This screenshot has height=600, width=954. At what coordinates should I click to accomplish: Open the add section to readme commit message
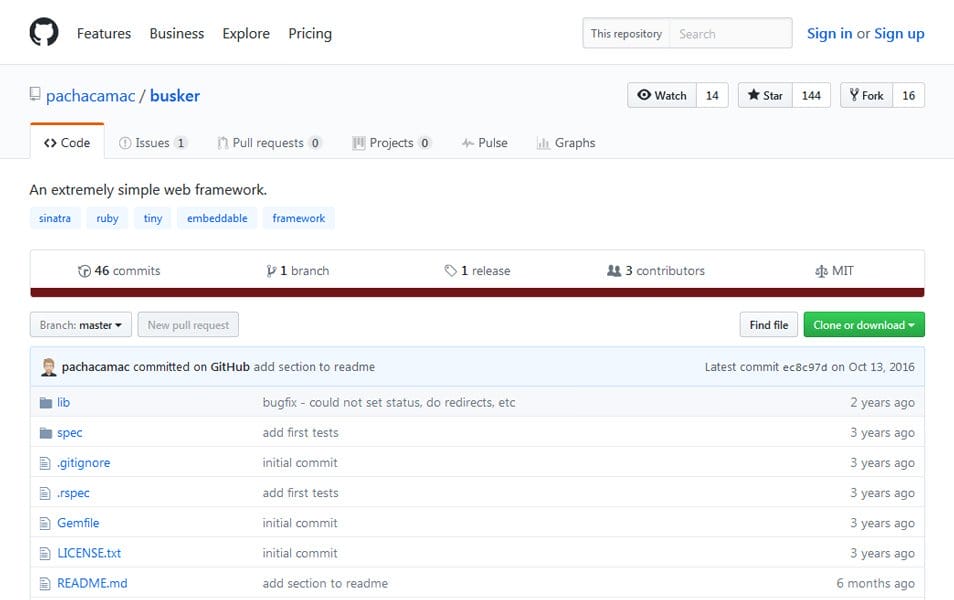point(314,367)
